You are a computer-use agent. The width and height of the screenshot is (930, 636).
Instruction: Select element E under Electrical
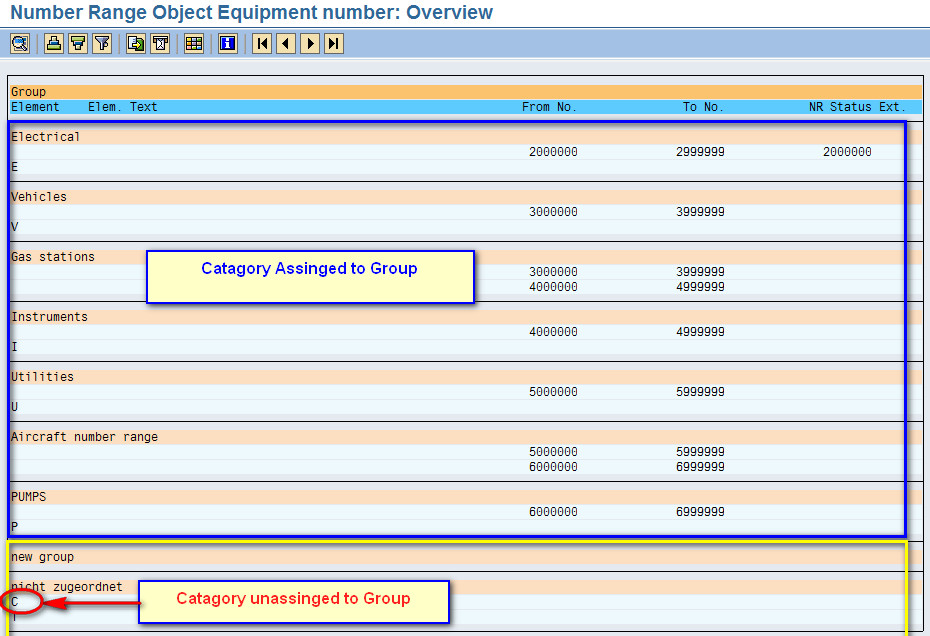coord(14,166)
